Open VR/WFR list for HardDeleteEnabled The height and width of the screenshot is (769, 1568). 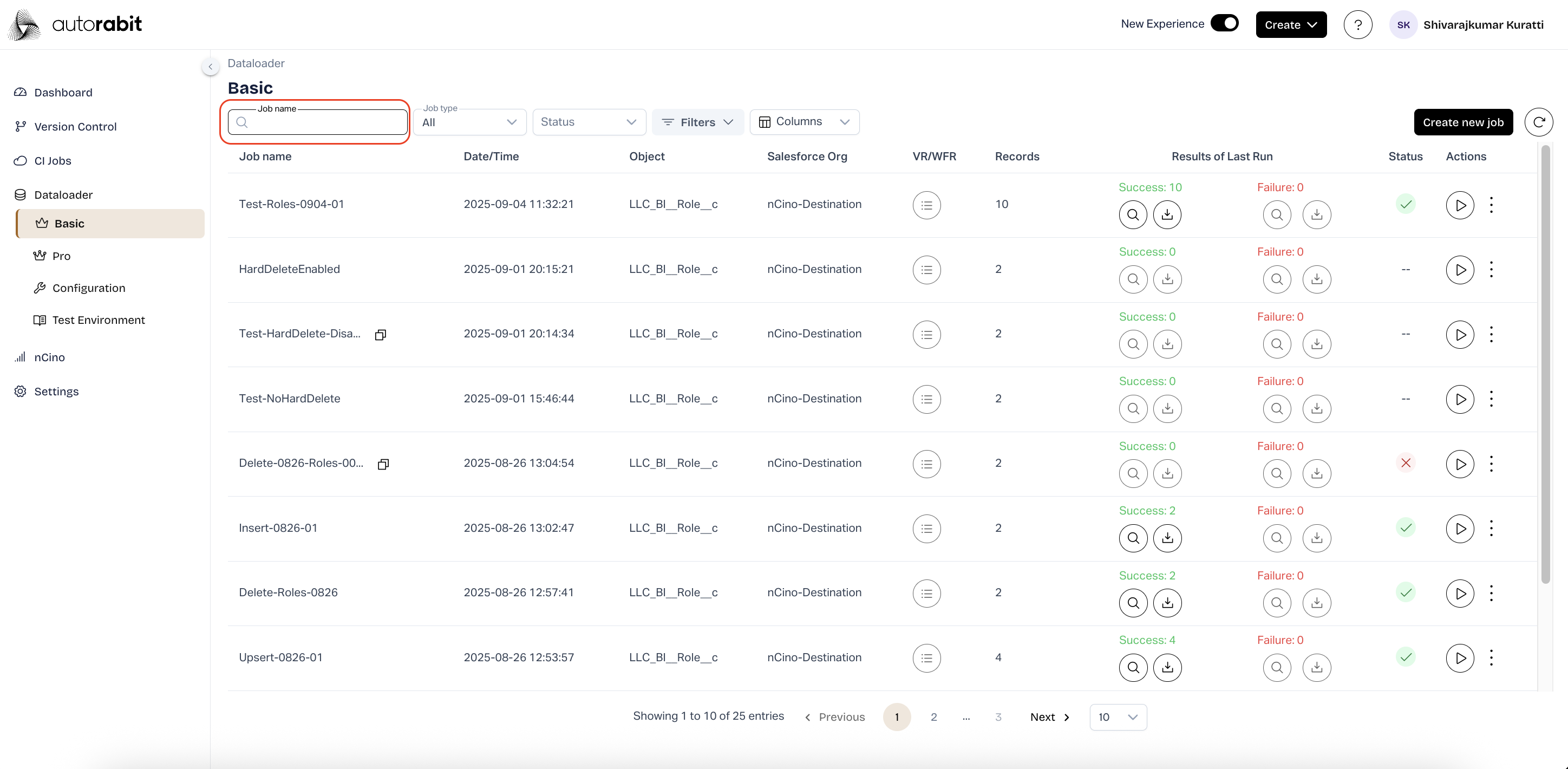(926, 270)
